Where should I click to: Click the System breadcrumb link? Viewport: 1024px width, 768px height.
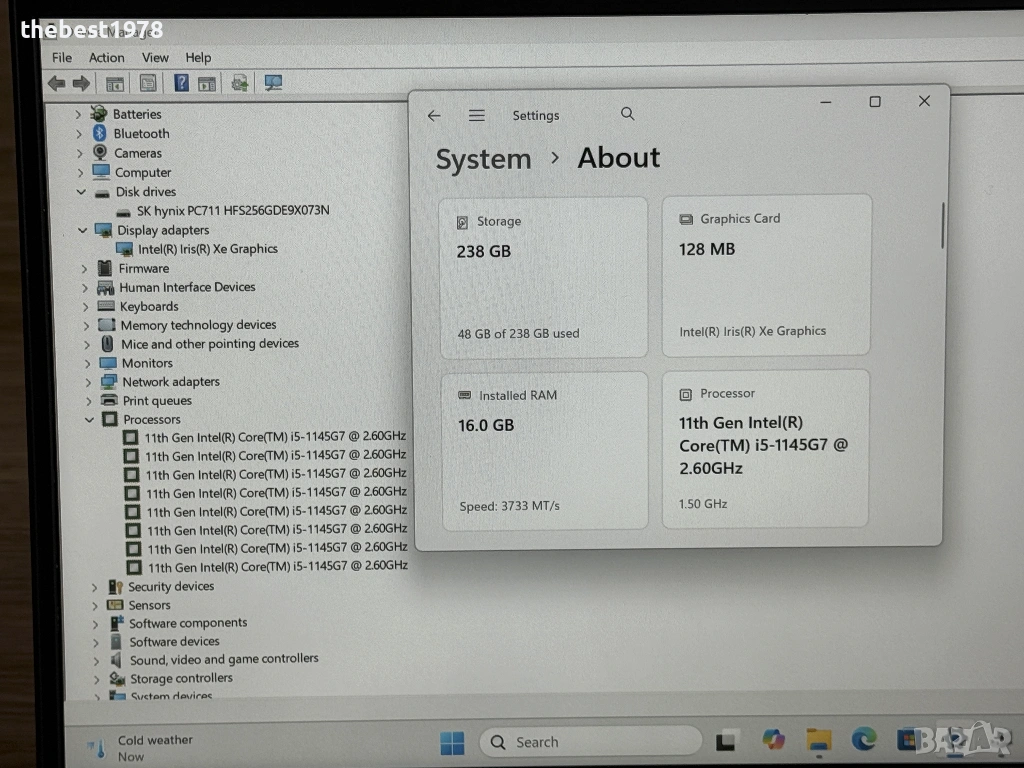pyautogui.click(x=483, y=159)
